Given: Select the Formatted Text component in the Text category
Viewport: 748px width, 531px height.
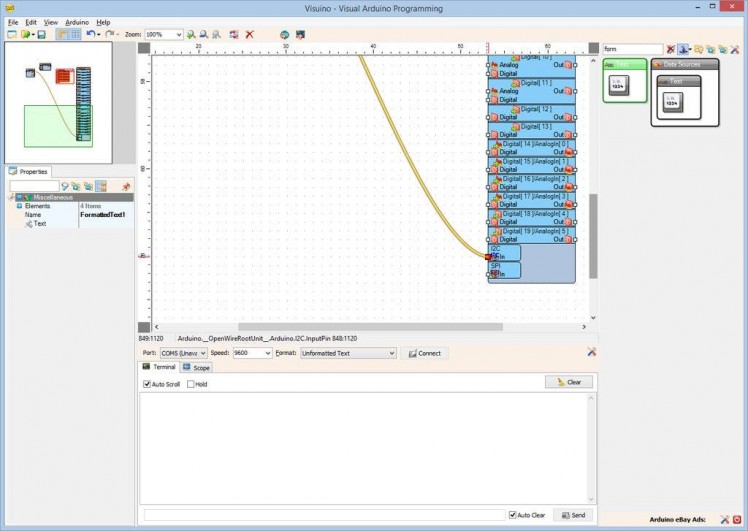Looking at the screenshot, I should click(621, 87).
